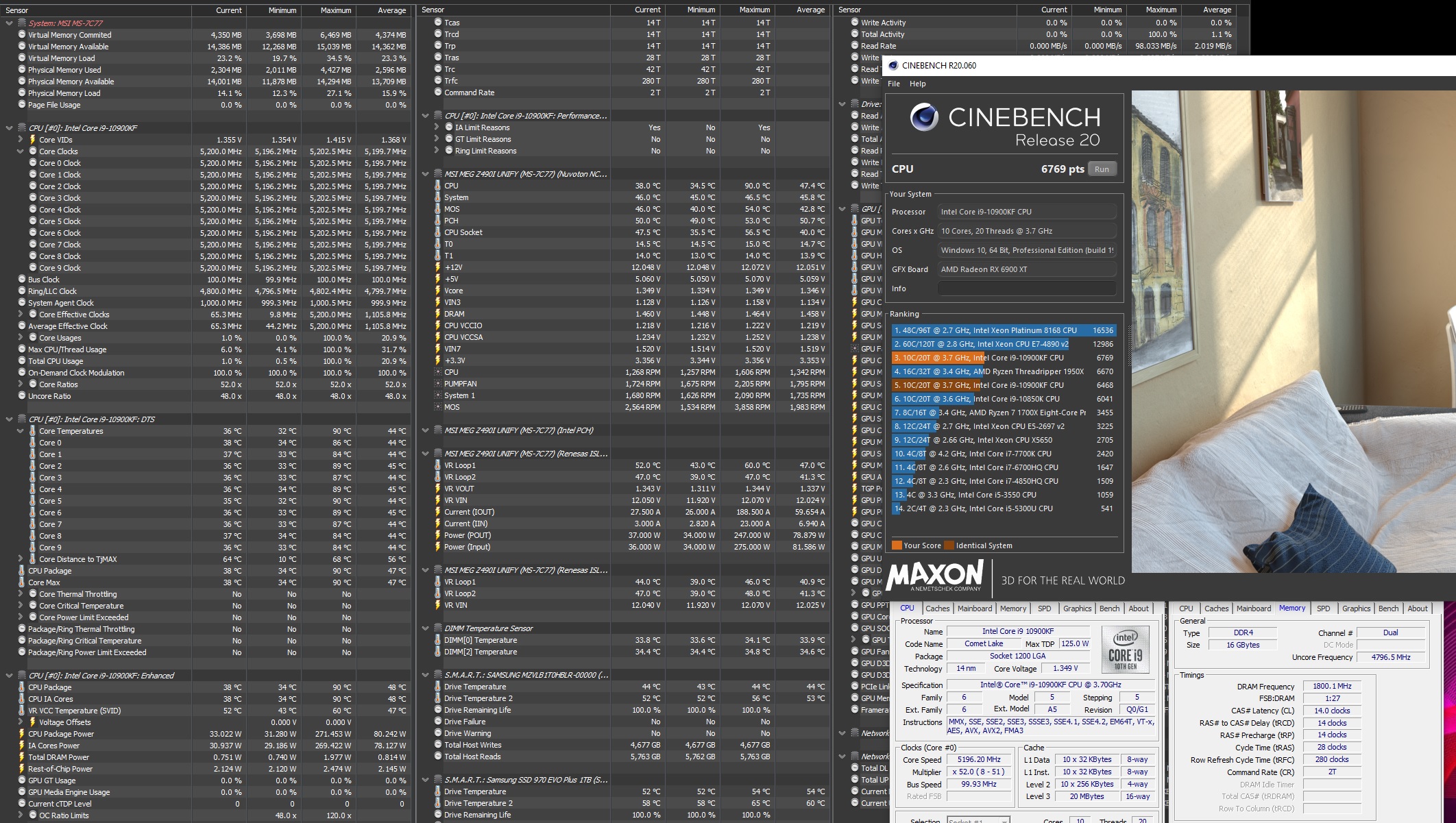The width and height of the screenshot is (1456, 823).
Task: Switch to Graphics tab in CPU-Z Timings window
Action: click(x=1356, y=609)
